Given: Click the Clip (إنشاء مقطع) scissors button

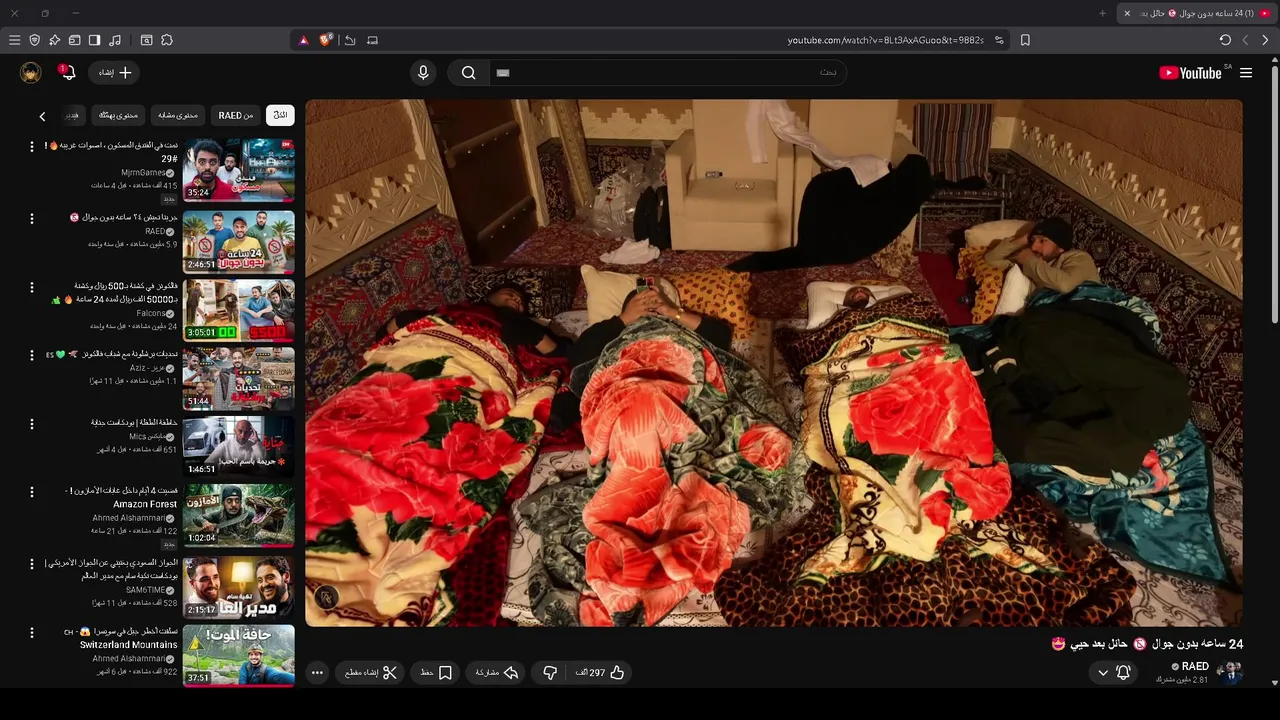Looking at the screenshot, I should (x=371, y=673).
